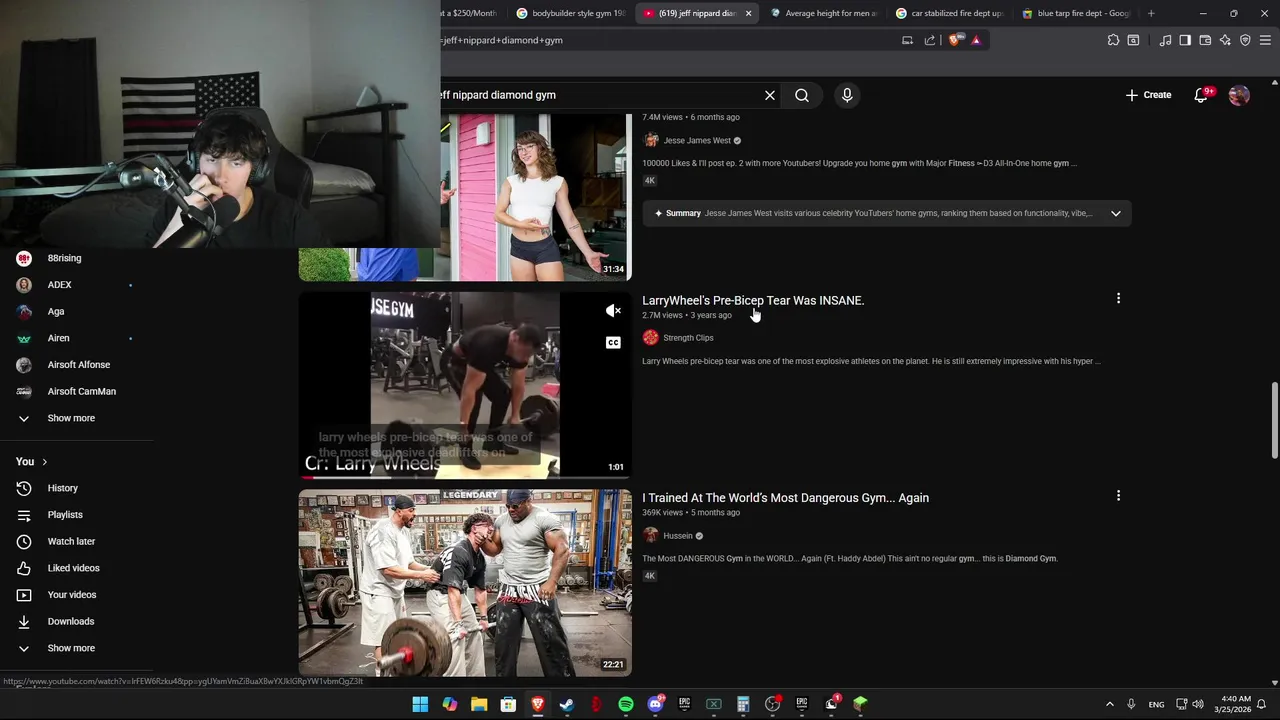This screenshot has width=1280, height=720.
Task: Open YouTube notifications bell
Action: (x=1201, y=95)
